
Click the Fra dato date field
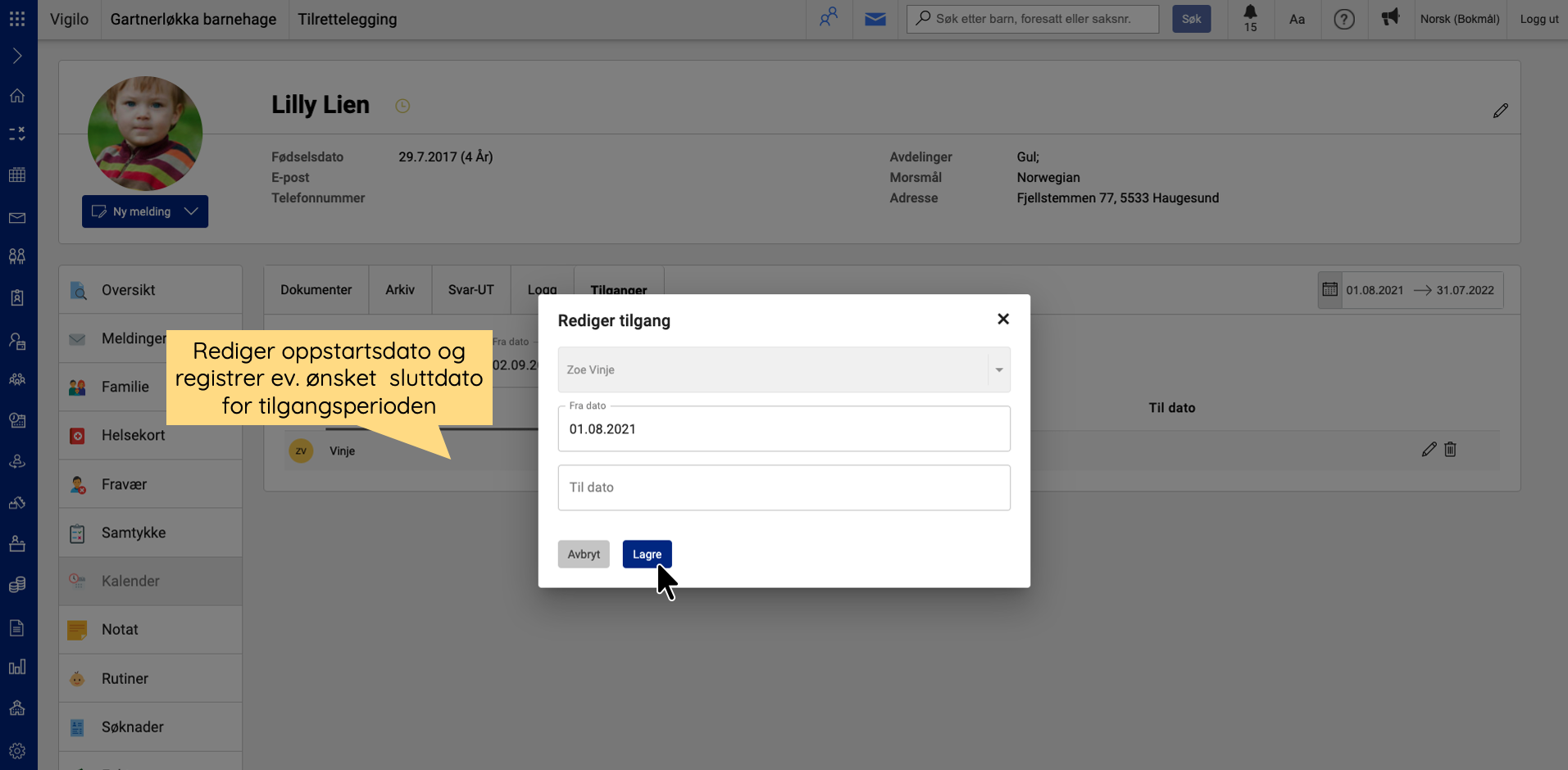coord(783,429)
